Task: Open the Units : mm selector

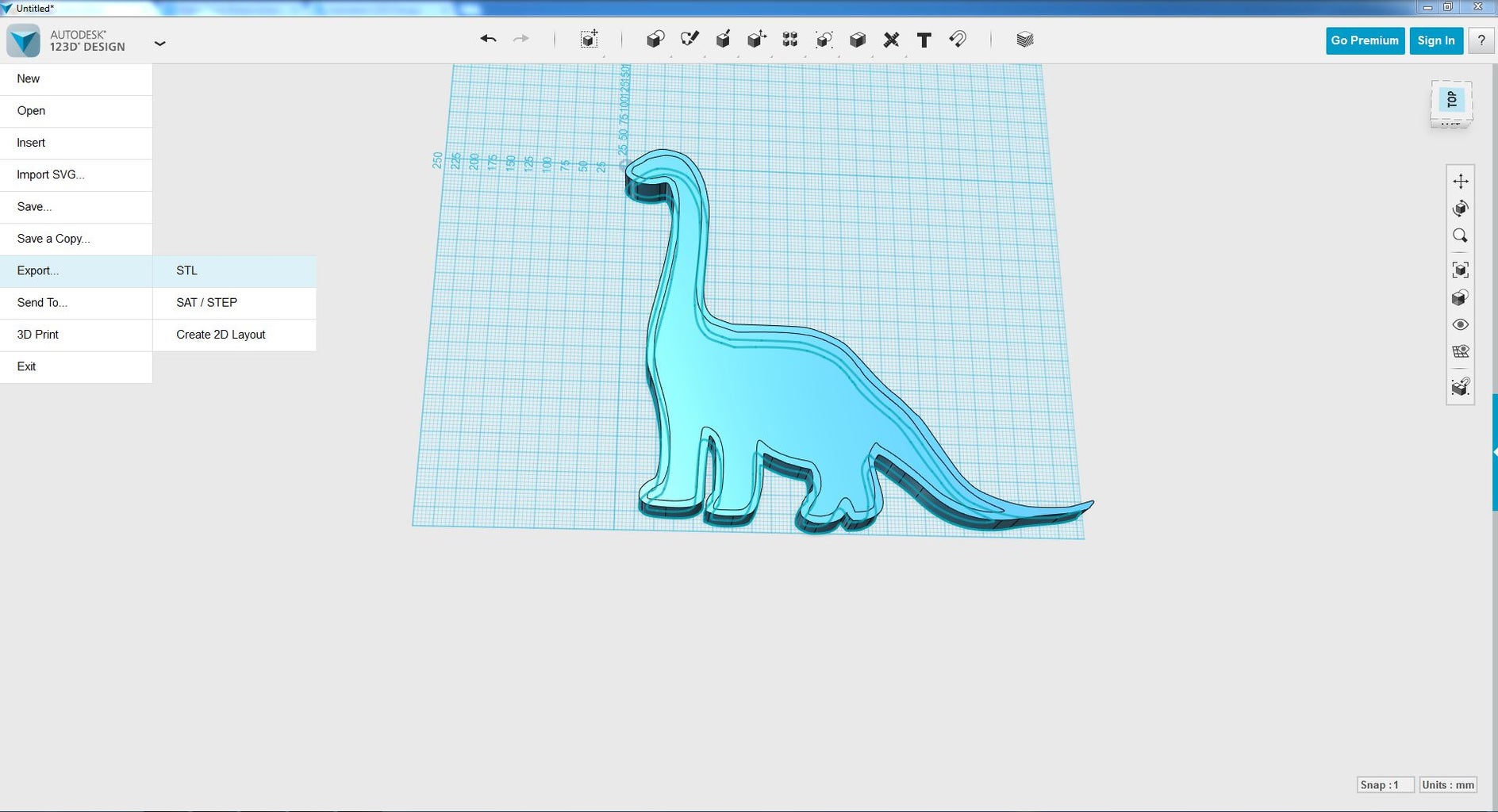Action: [x=1447, y=785]
